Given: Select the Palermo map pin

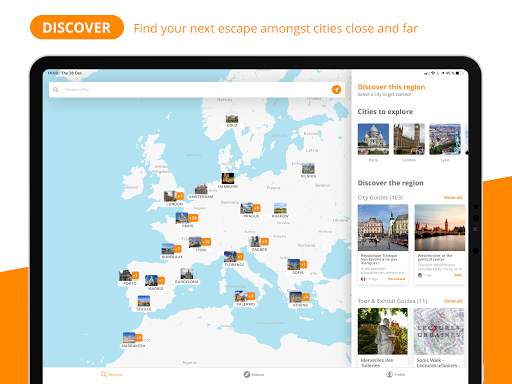Looking at the screenshot, I should [x=245, y=299].
